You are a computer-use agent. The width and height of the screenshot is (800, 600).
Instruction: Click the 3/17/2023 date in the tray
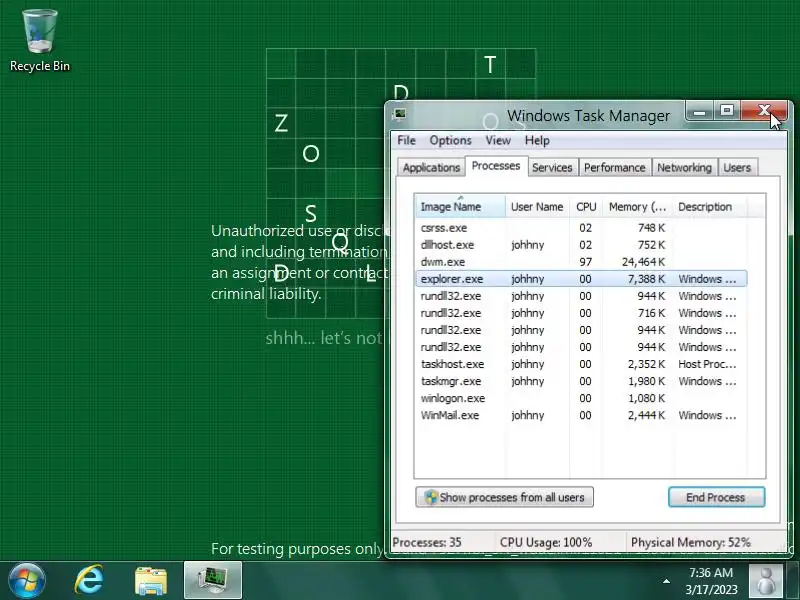(711, 589)
